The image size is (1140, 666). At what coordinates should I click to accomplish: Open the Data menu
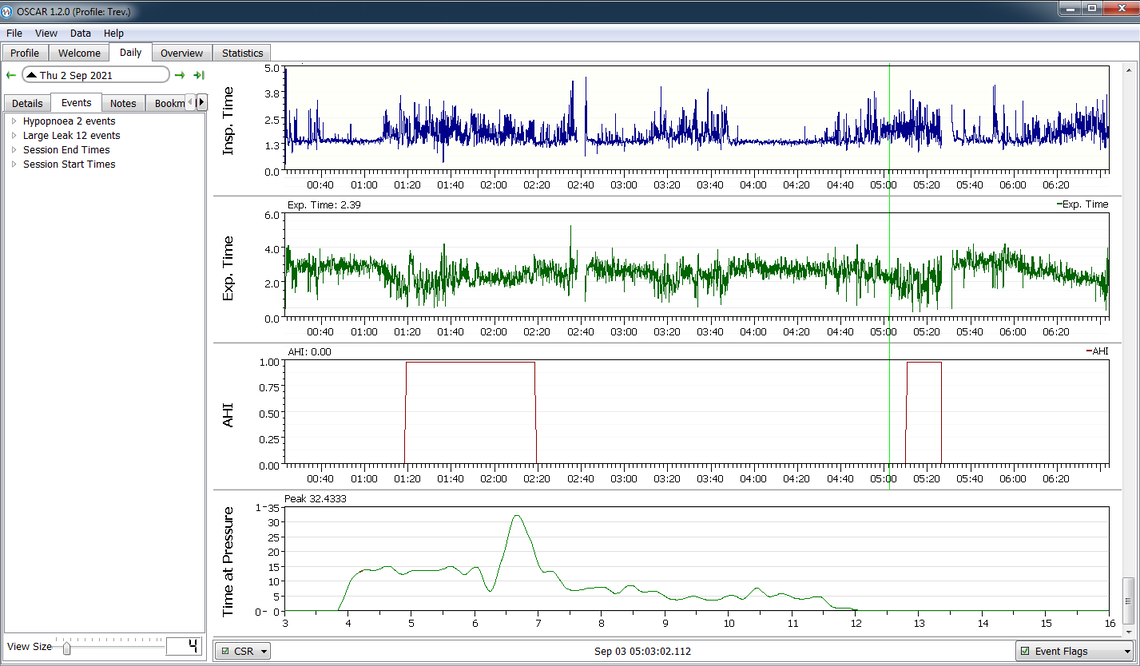pos(80,33)
